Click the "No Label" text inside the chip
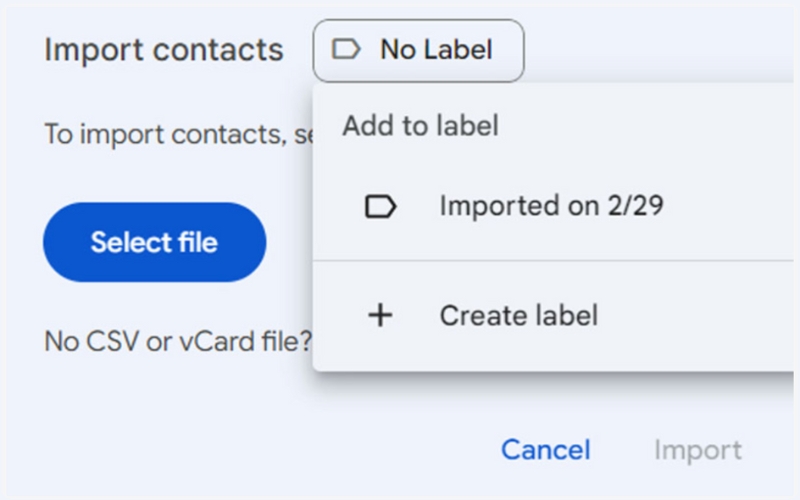Viewport: 800px width, 500px height. pyautogui.click(x=436, y=50)
